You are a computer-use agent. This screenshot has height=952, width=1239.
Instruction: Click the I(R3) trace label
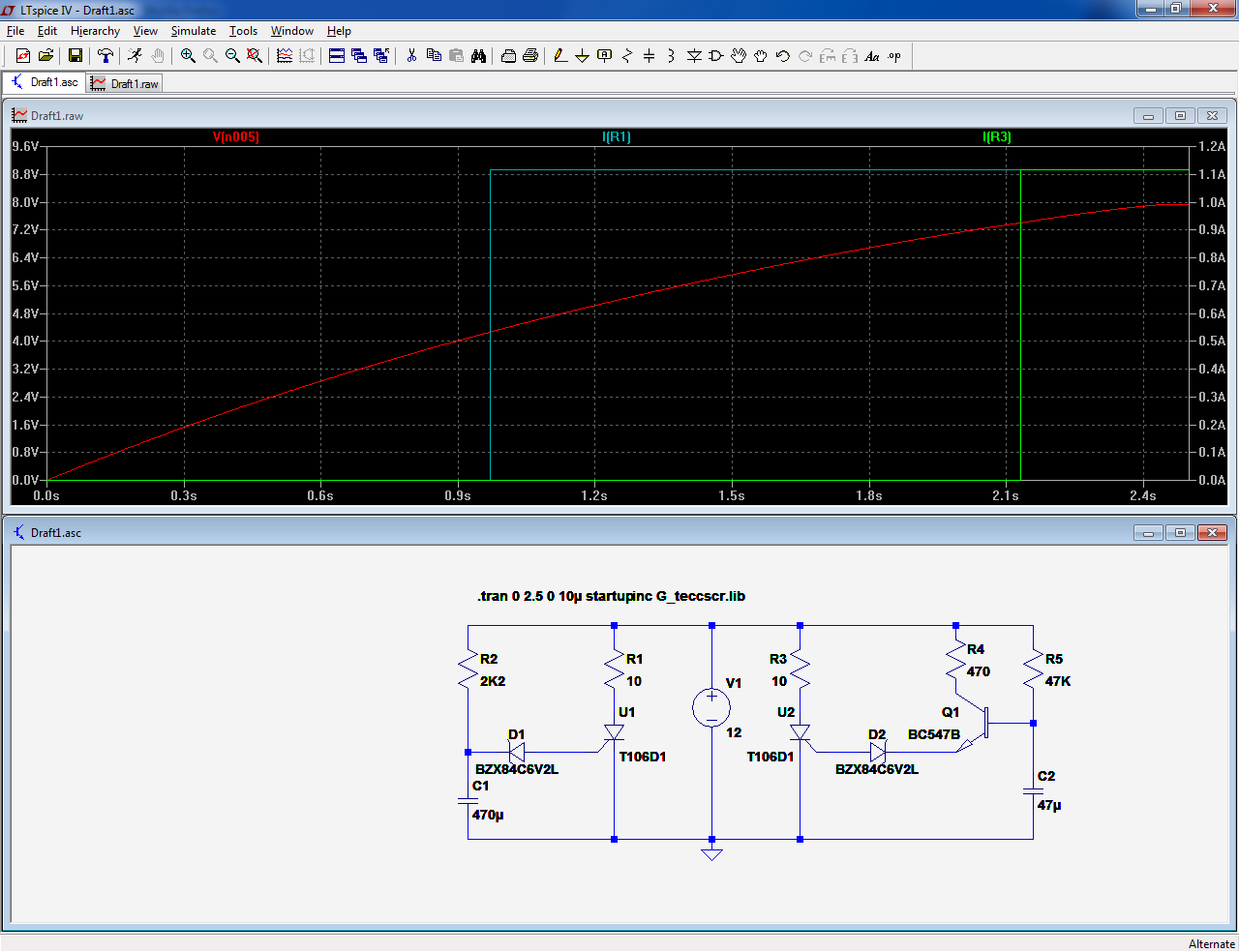[x=996, y=137]
